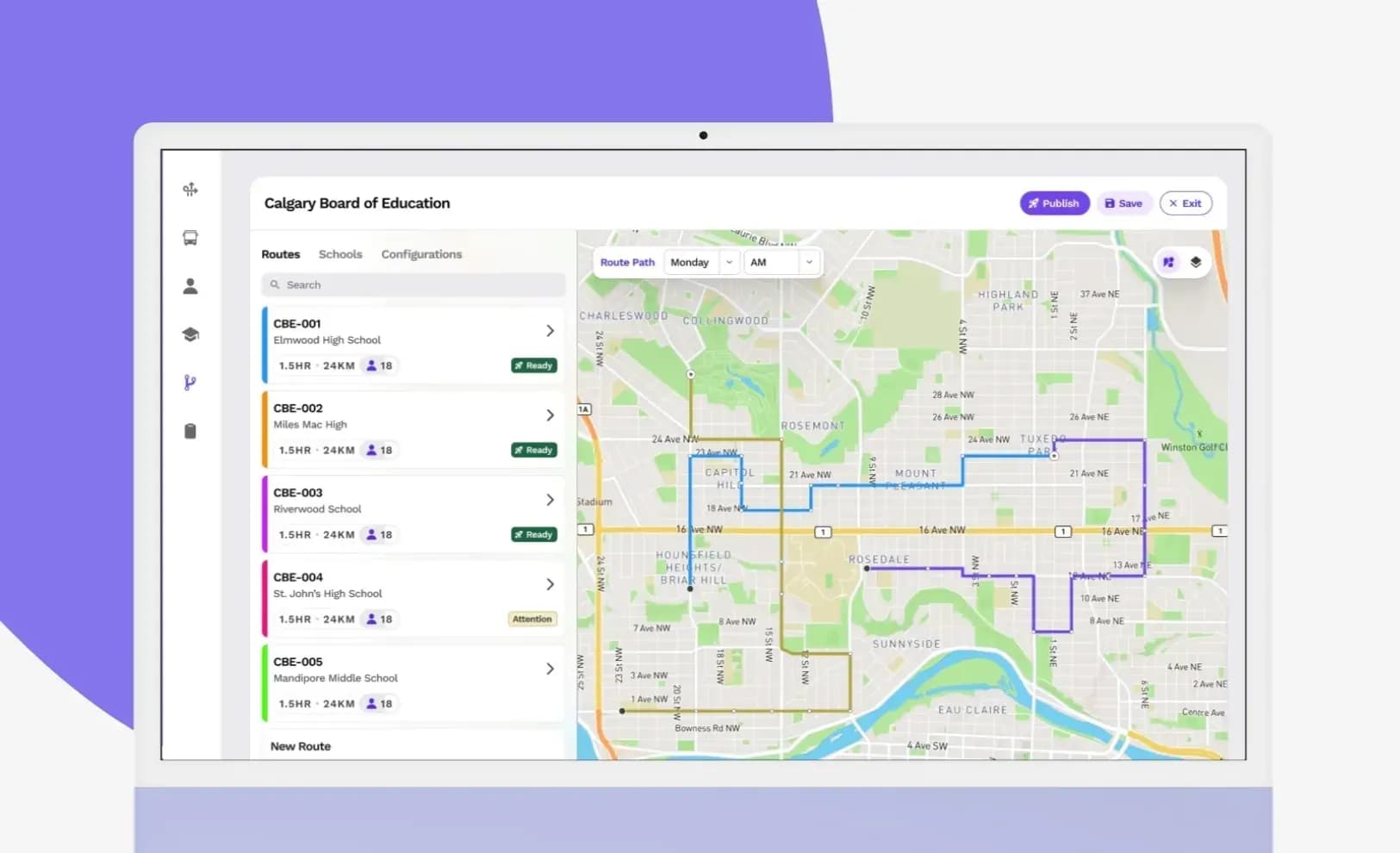Image resolution: width=1400 pixels, height=853 pixels.
Task: Switch to the Schools tab
Action: click(340, 254)
